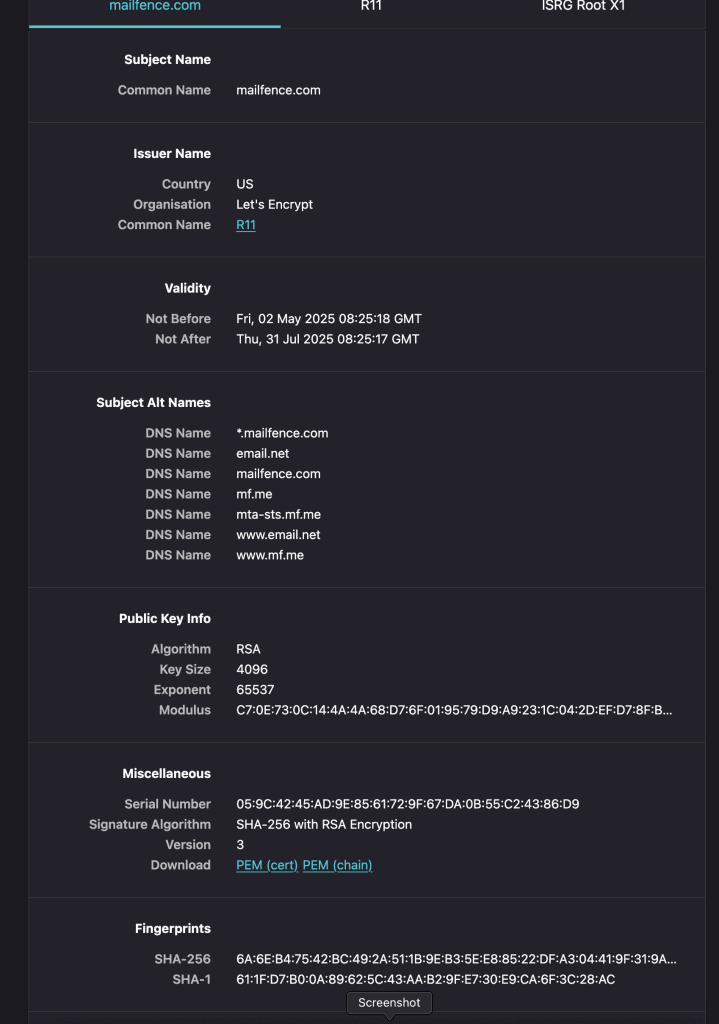This screenshot has width=719, height=1024.
Task: Click the truncated Modulus value
Action: tap(454, 710)
